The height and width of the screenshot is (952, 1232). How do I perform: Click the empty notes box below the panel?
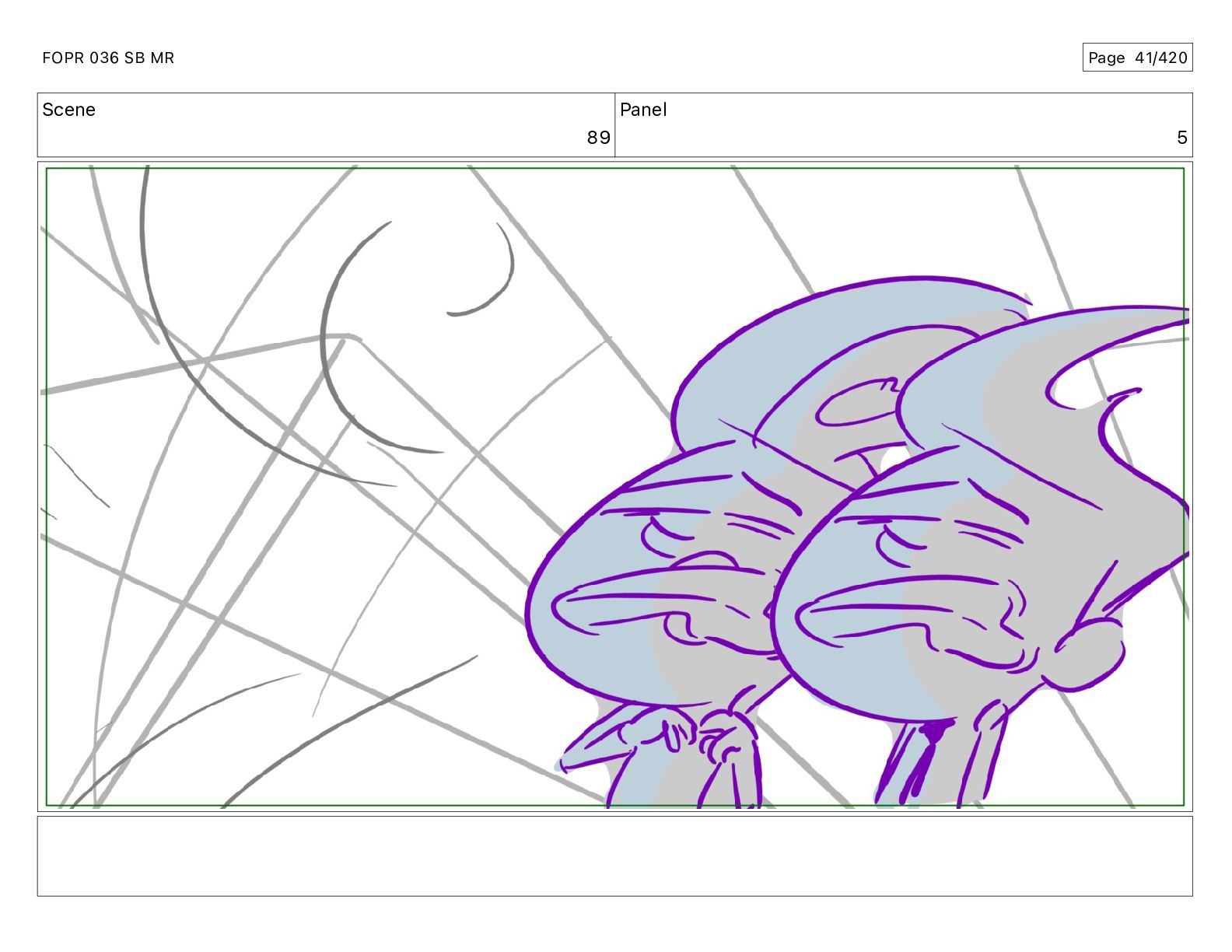pyautogui.click(x=615, y=856)
